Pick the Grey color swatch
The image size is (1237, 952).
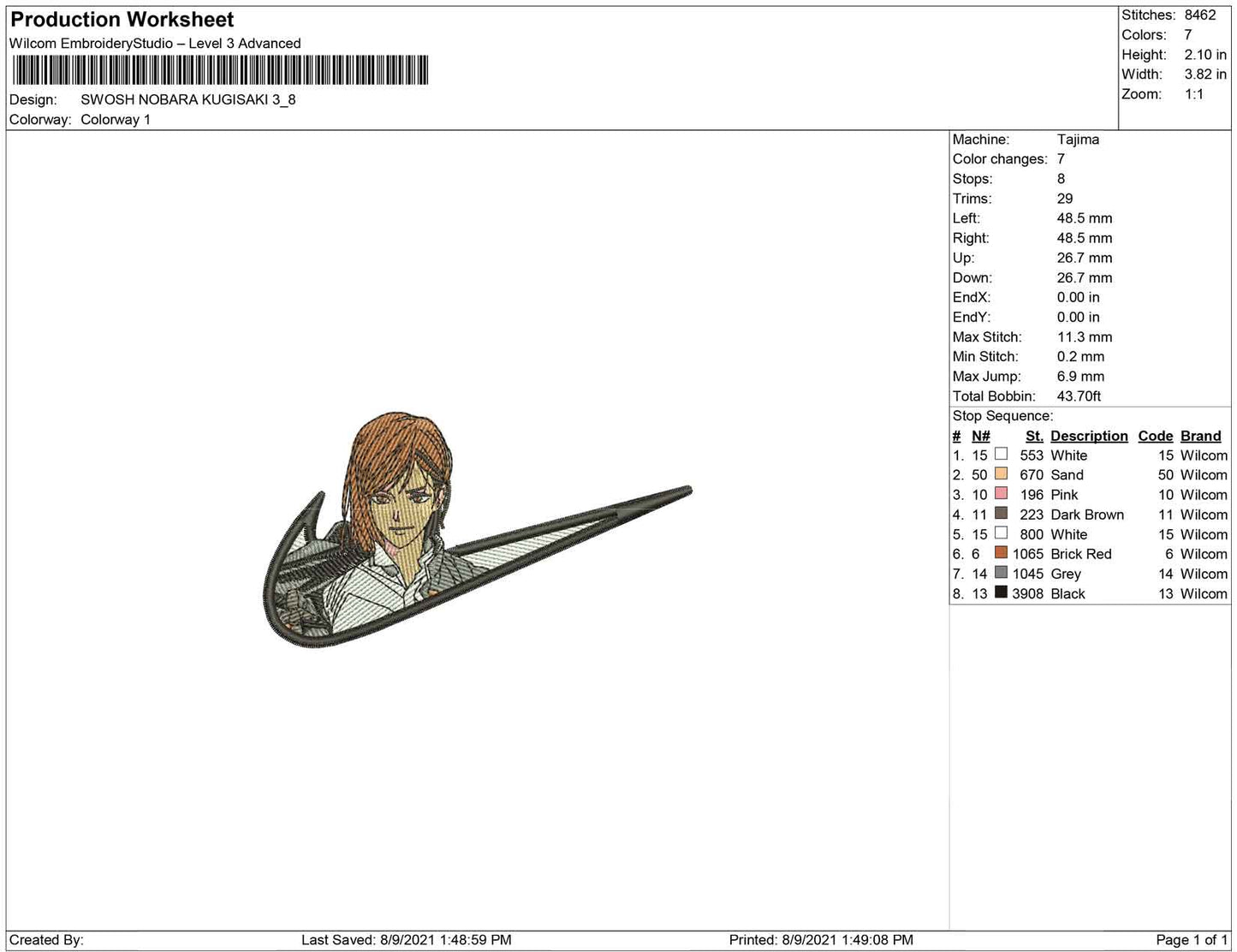pos(1001,573)
